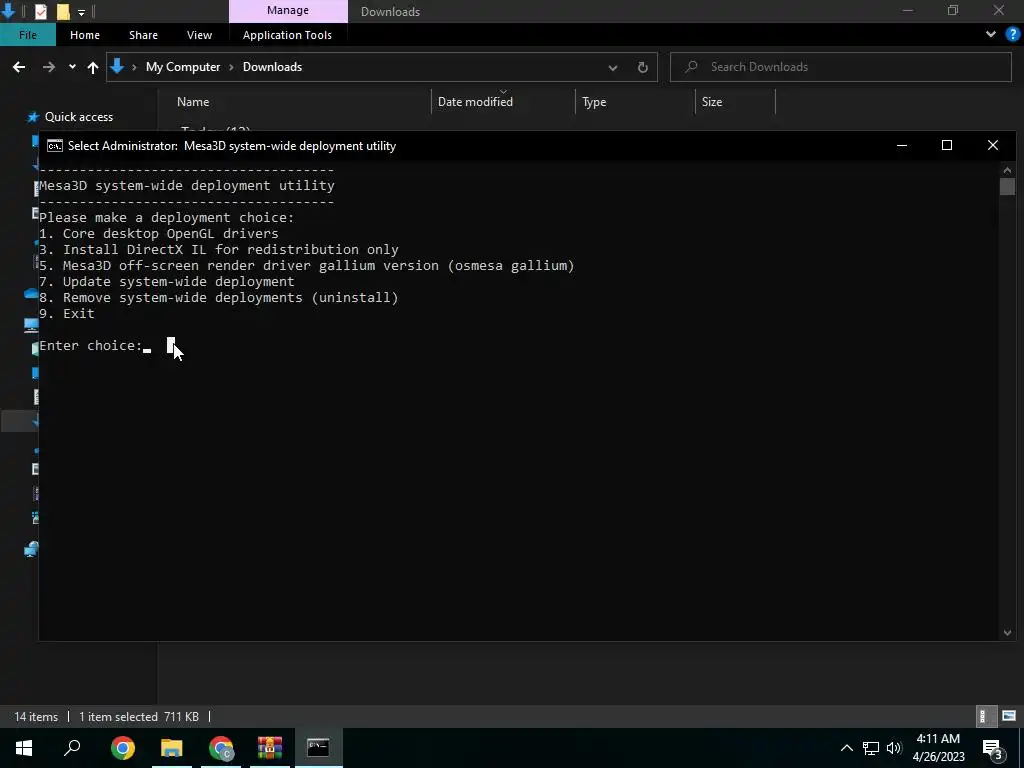This screenshot has height=768, width=1024.
Task: Maximize the Mesa3D console window
Action: [x=946, y=145]
